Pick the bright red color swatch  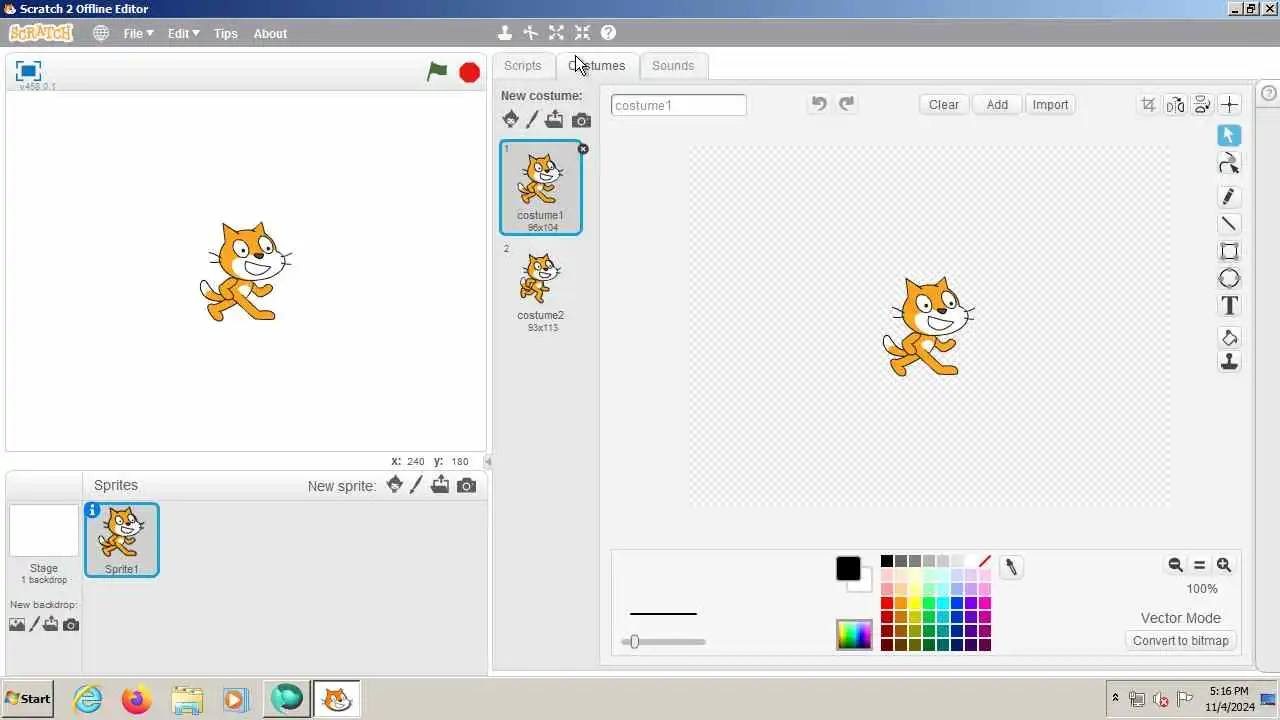[x=887, y=603]
